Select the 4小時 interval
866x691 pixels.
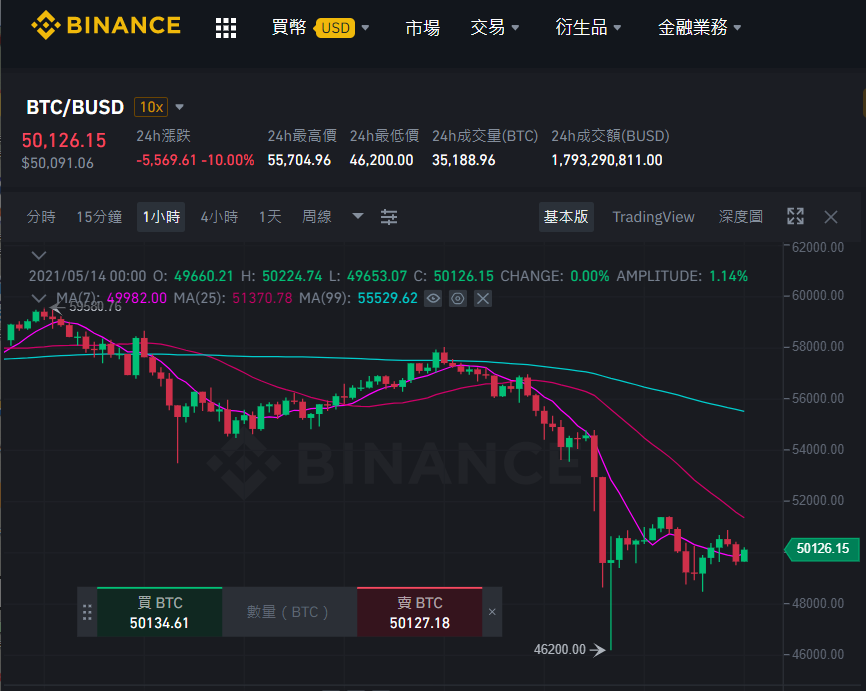coord(219,217)
